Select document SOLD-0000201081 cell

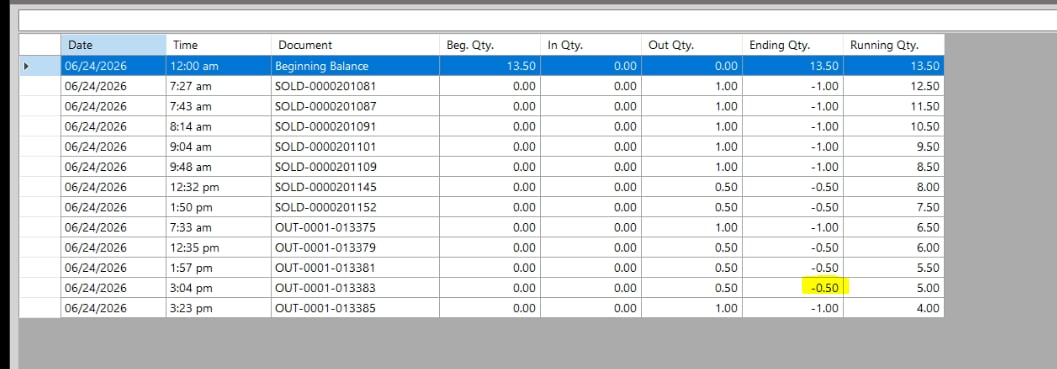click(355, 86)
